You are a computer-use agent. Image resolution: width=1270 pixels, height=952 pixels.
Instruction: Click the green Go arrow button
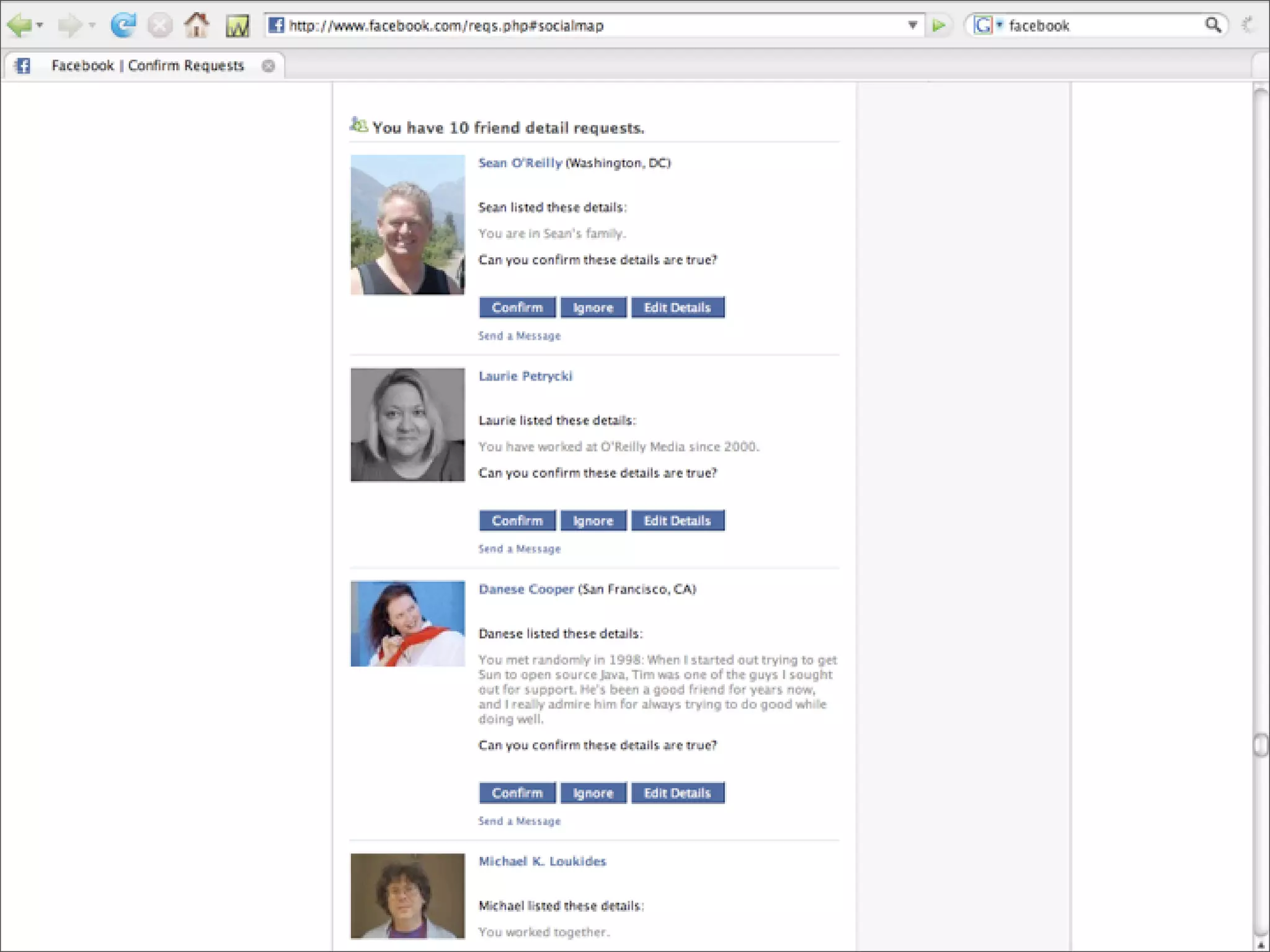939,25
